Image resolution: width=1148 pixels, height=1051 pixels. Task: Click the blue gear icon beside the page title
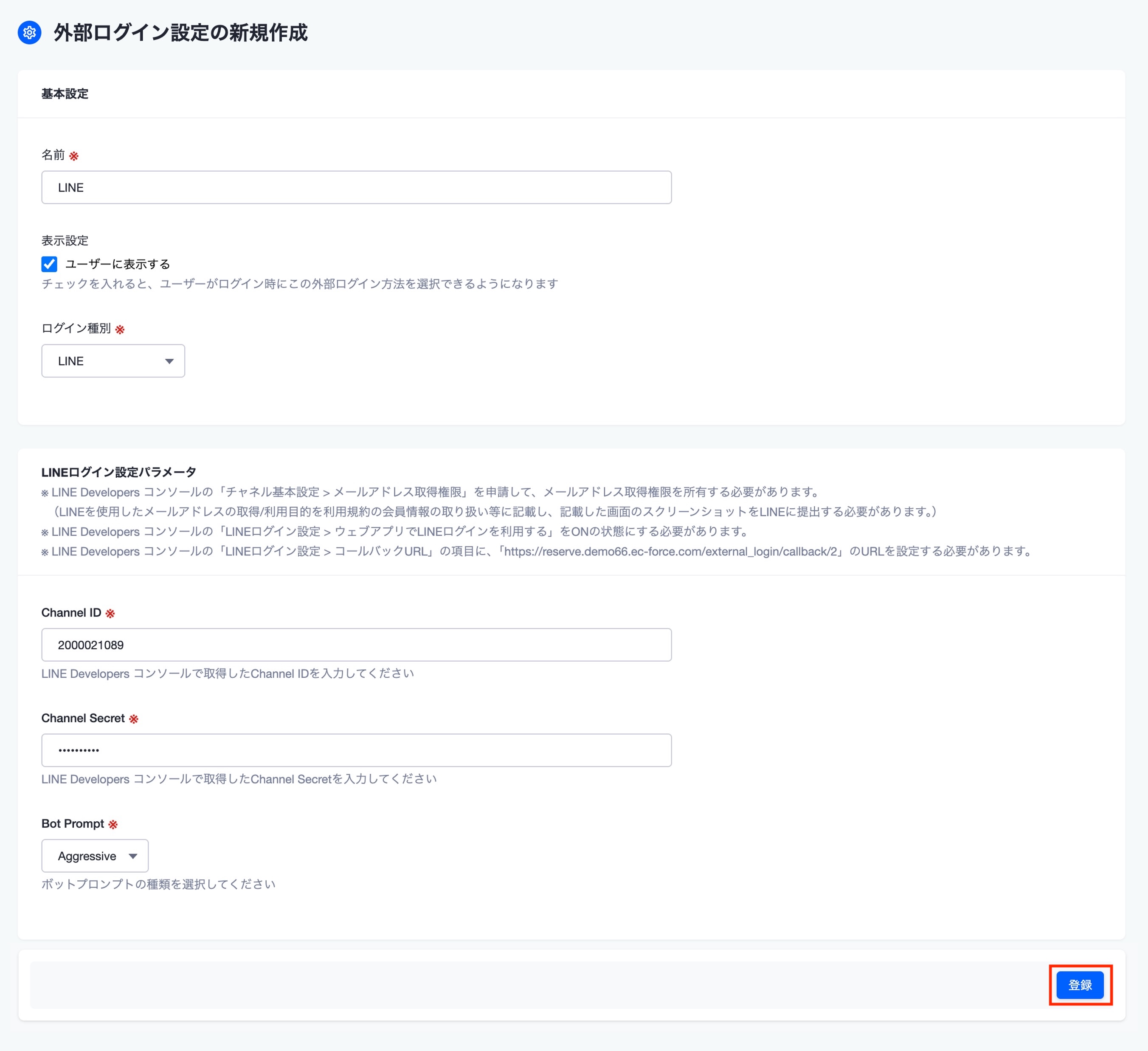click(30, 32)
